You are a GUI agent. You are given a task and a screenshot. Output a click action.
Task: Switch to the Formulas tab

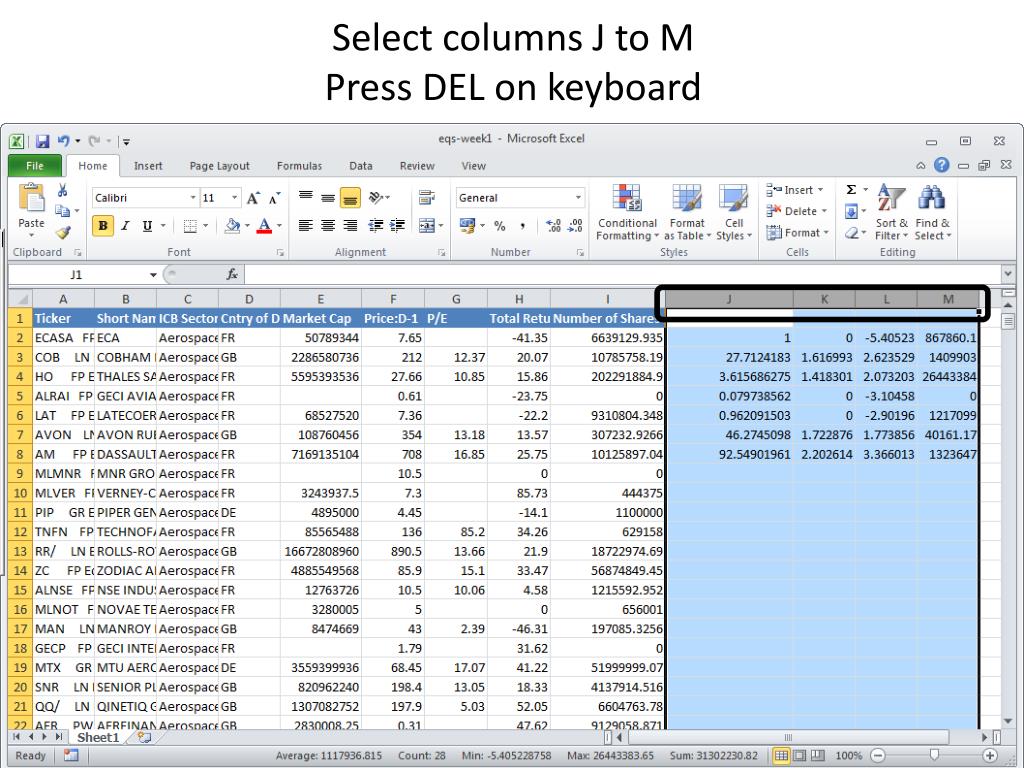[299, 166]
